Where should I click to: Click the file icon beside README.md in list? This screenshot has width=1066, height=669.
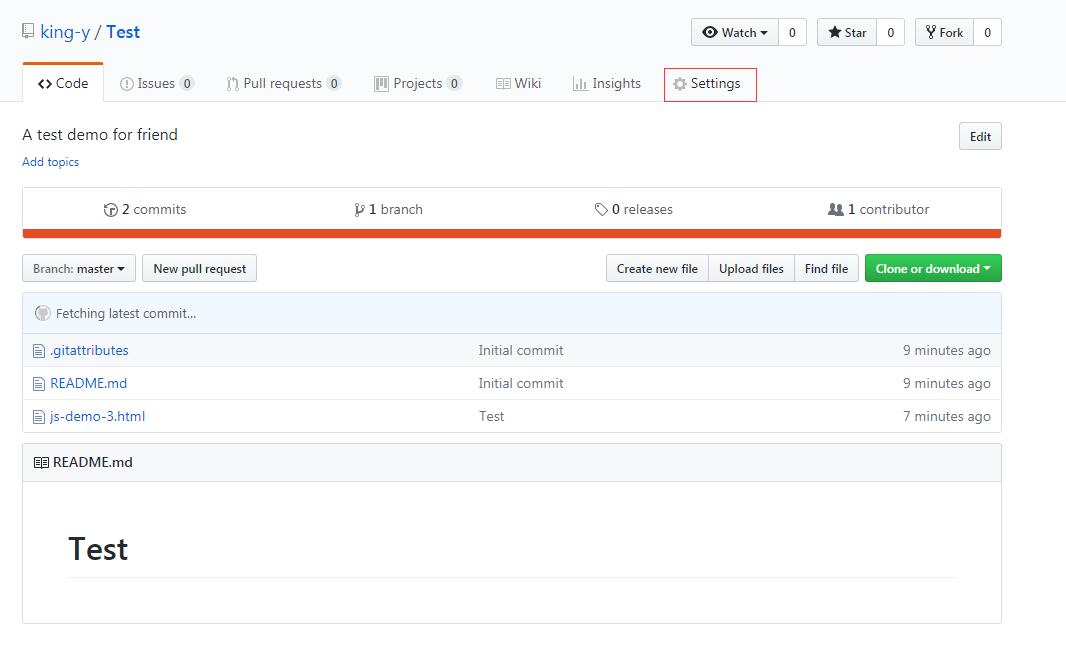(x=39, y=383)
